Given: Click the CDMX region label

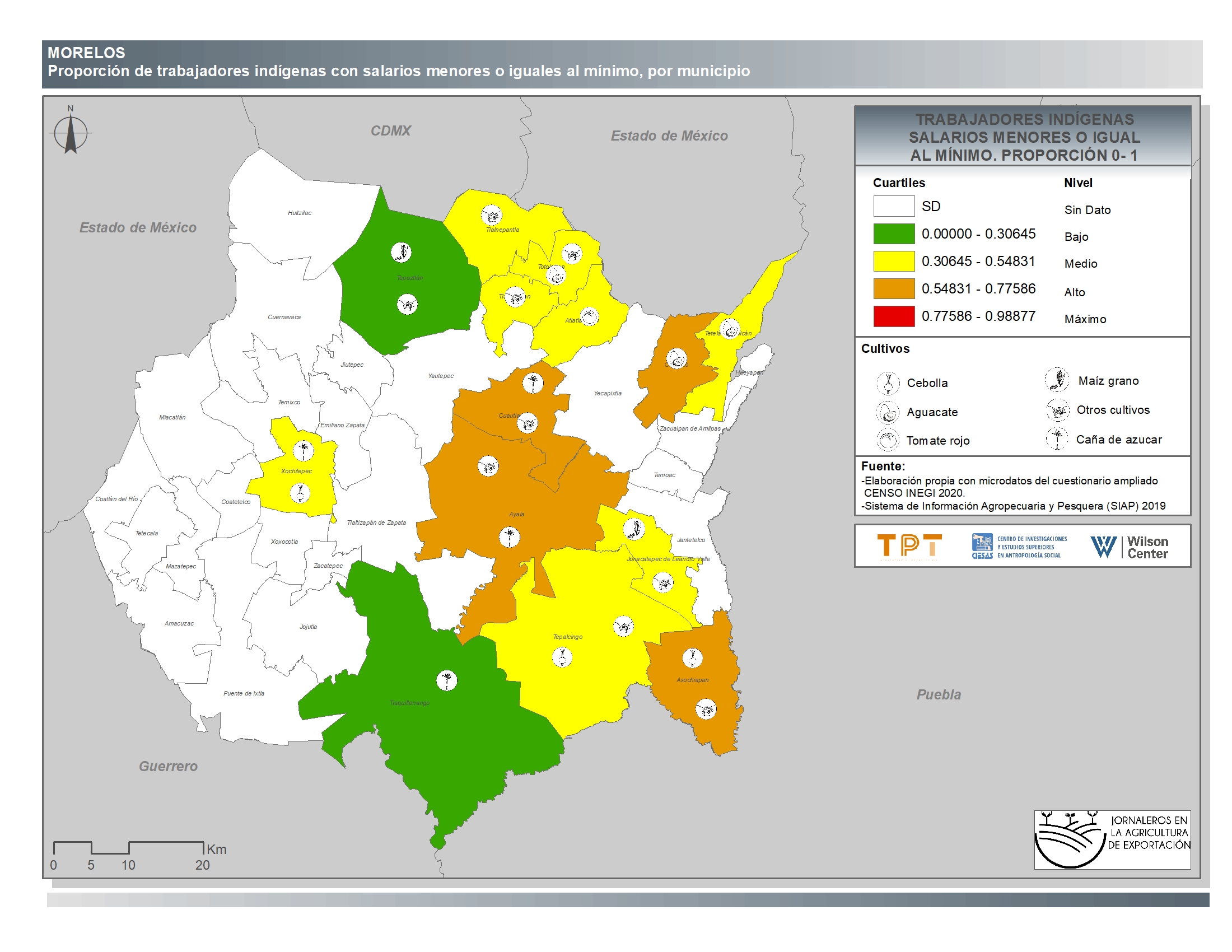Looking at the screenshot, I should (x=390, y=131).
